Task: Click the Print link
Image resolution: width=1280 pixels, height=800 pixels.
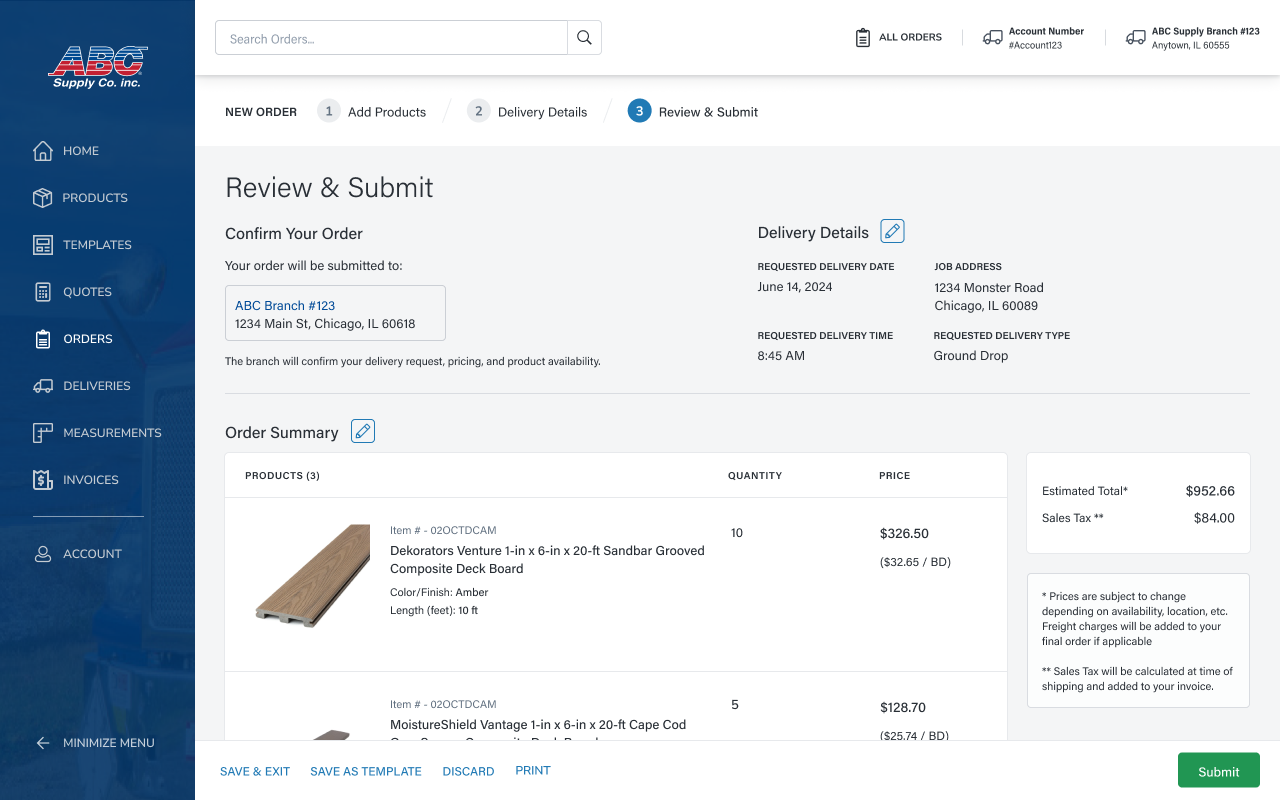Action: pos(533,770)
